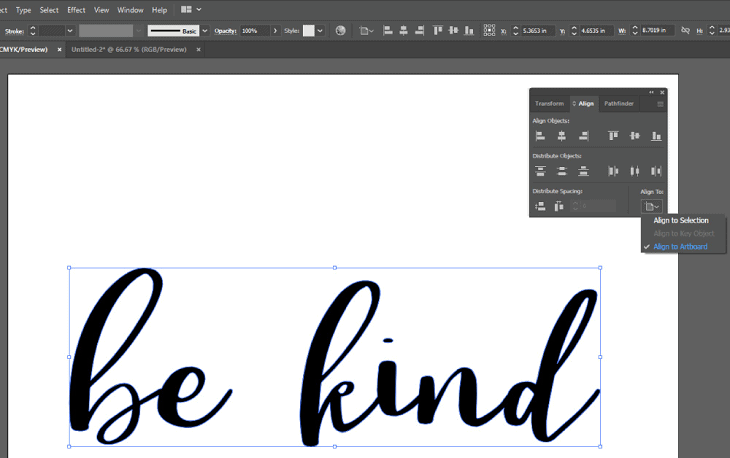Close the Untitled-2 document tab

pos(198,49)
